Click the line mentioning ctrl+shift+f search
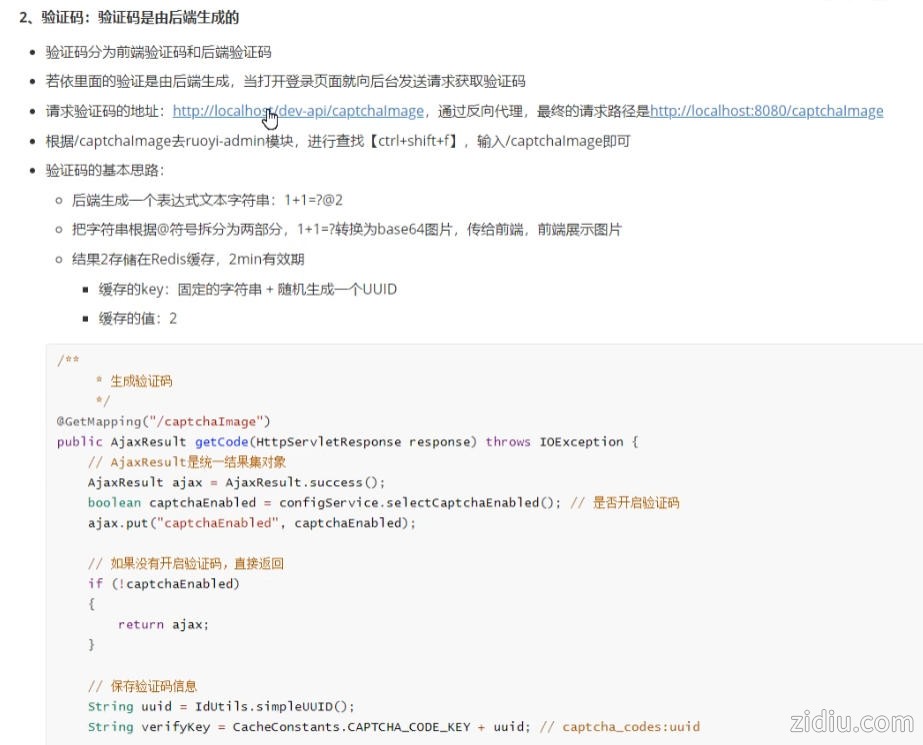Image resolution: width=923 pixels, height=745 pixels. (x=338, y=141)
